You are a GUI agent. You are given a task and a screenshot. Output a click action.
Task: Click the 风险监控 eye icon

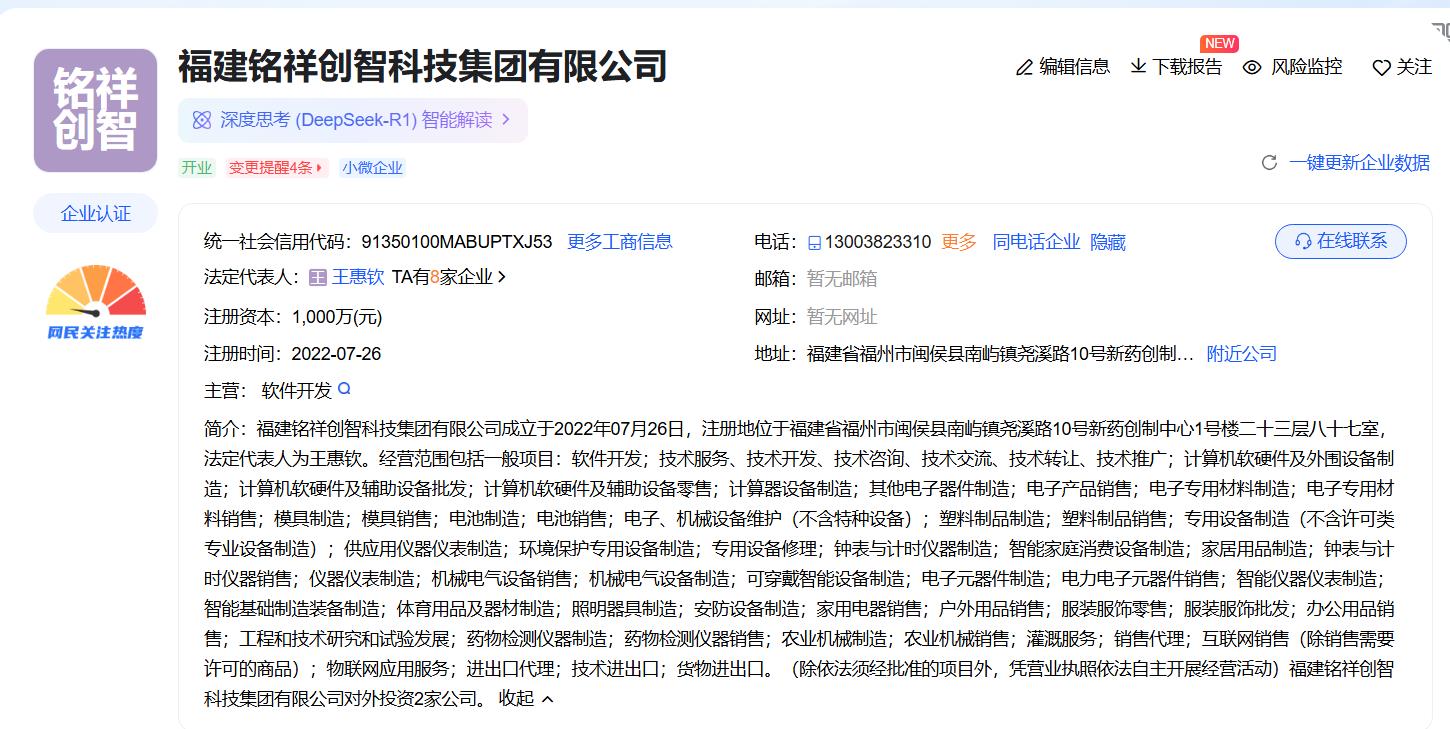pyautogui.click(x=1252, y=68)
